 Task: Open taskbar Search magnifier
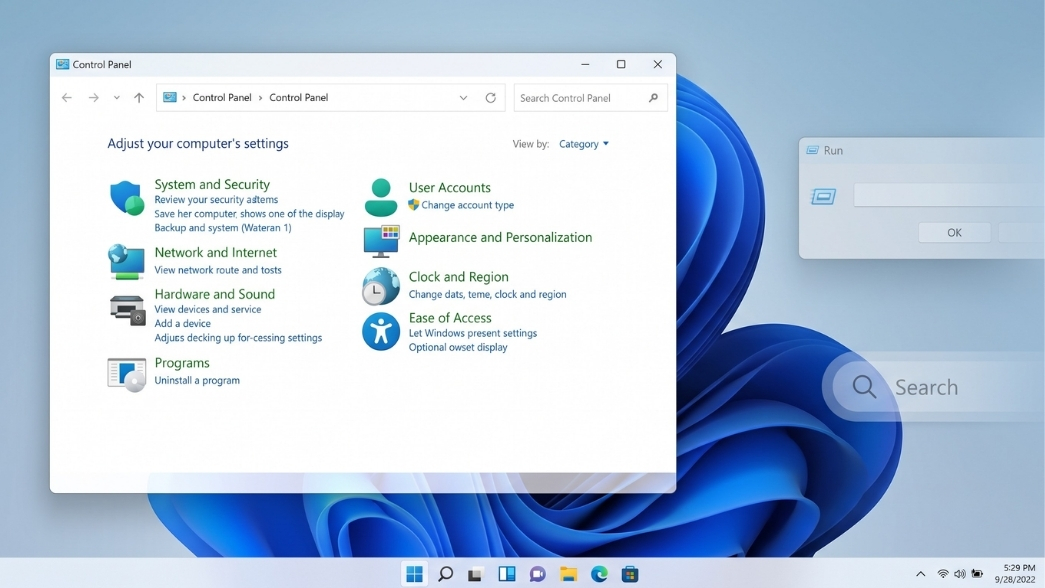pyautogui.click(x=445, y=573)
